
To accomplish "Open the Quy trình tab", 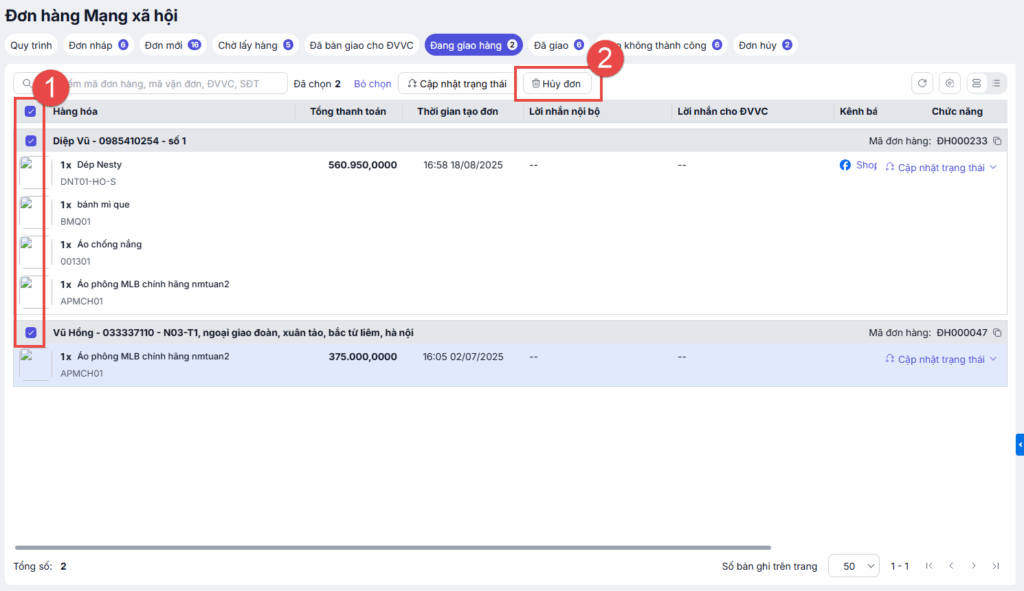I will pyautogui.click(x=31, y=45).
